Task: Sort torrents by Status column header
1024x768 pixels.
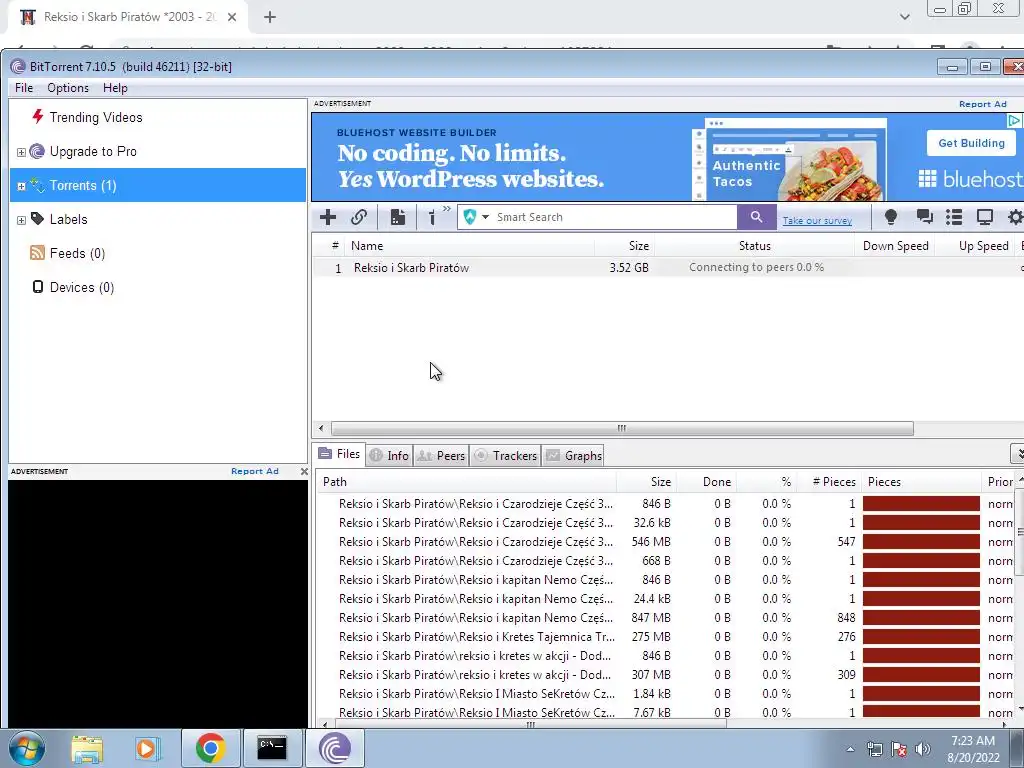Action: coord(754,246)
